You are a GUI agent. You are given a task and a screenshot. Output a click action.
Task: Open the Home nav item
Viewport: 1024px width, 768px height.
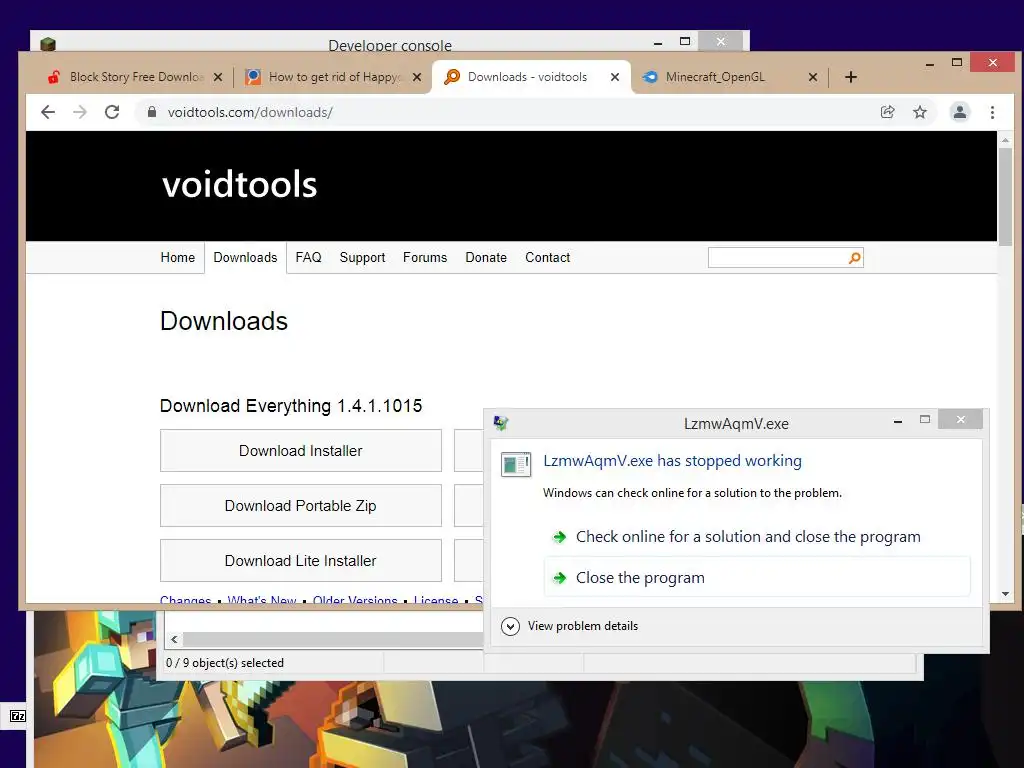[178, 257]
